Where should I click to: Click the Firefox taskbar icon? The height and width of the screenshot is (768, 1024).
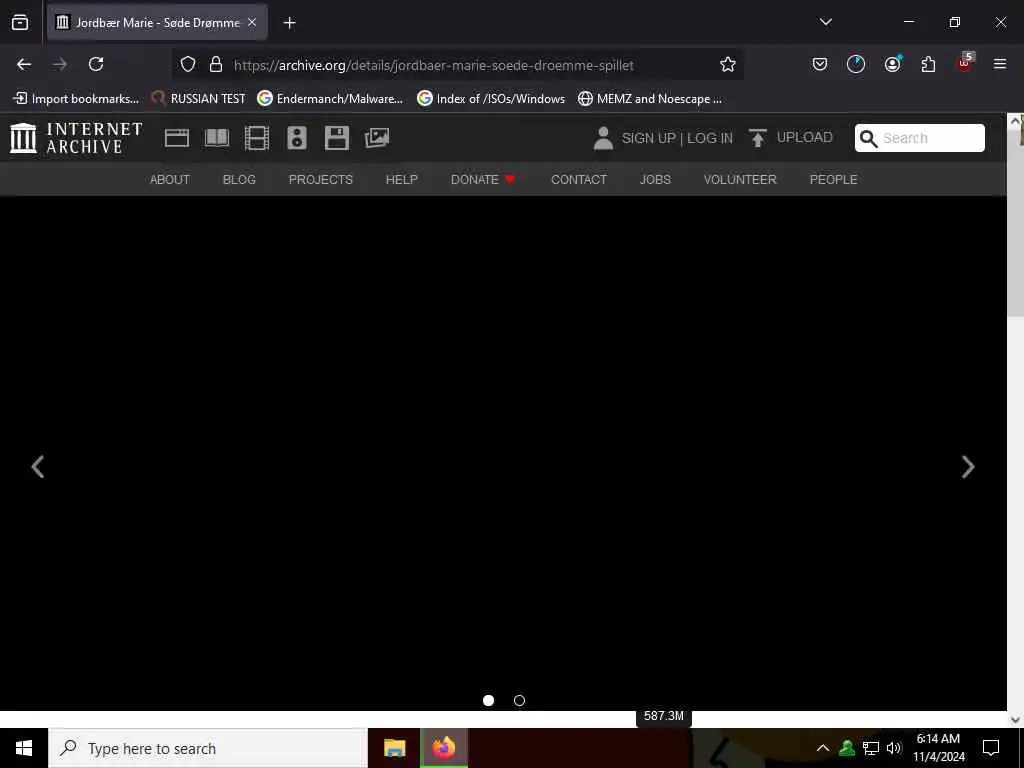coord(444,748)
